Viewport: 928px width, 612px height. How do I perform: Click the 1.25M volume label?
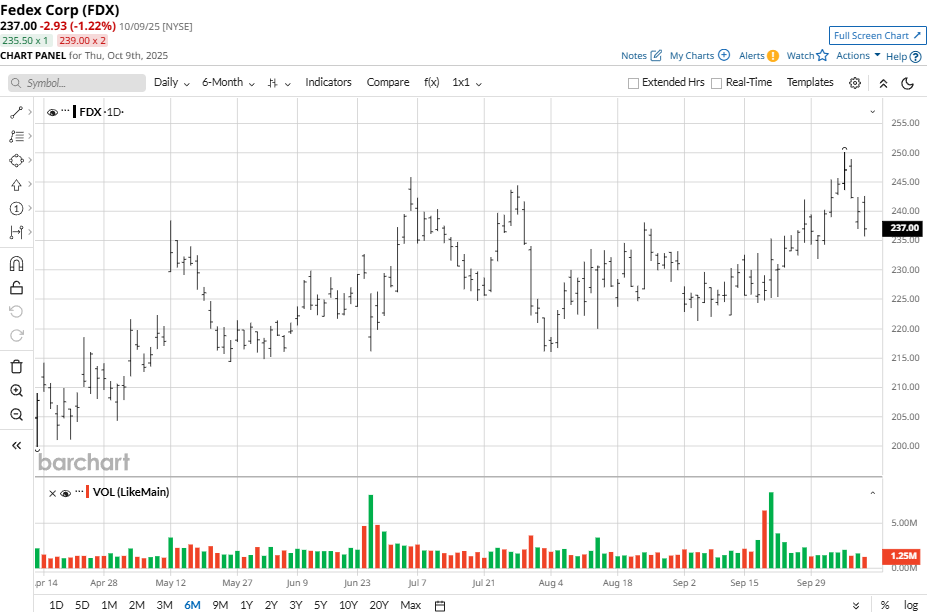click(x=903, y=556)
